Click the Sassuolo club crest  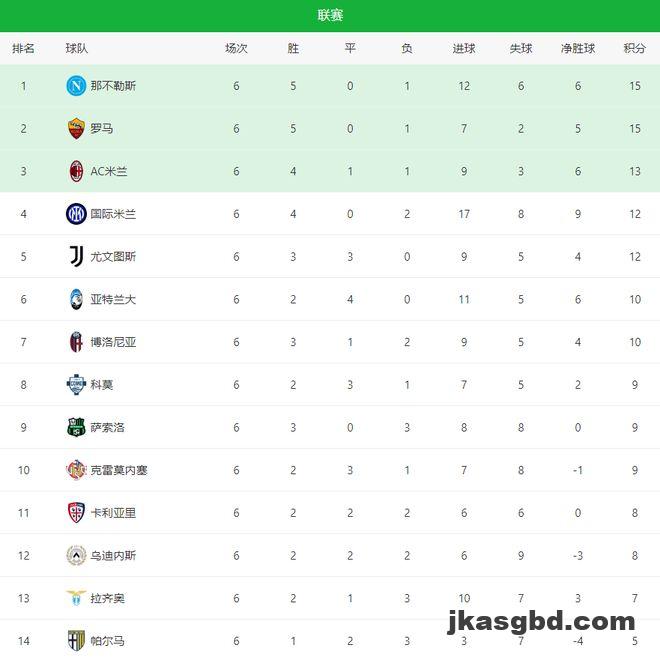(x=76, y=427)
